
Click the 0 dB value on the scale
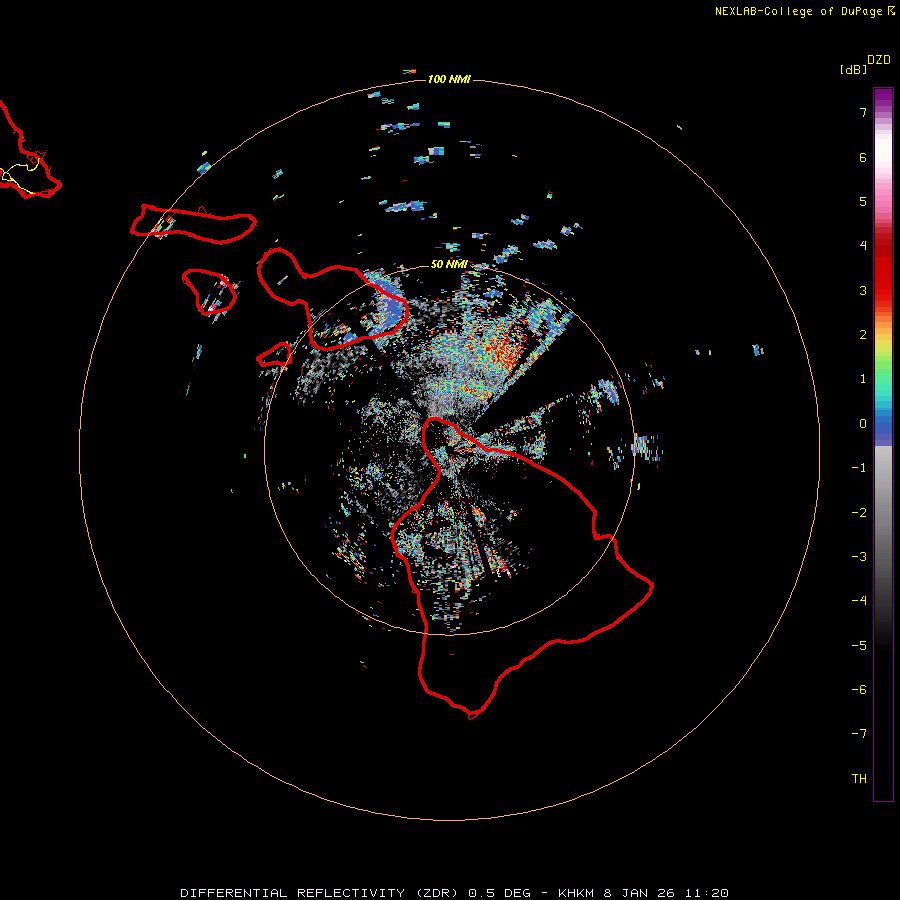click(863, 424)
